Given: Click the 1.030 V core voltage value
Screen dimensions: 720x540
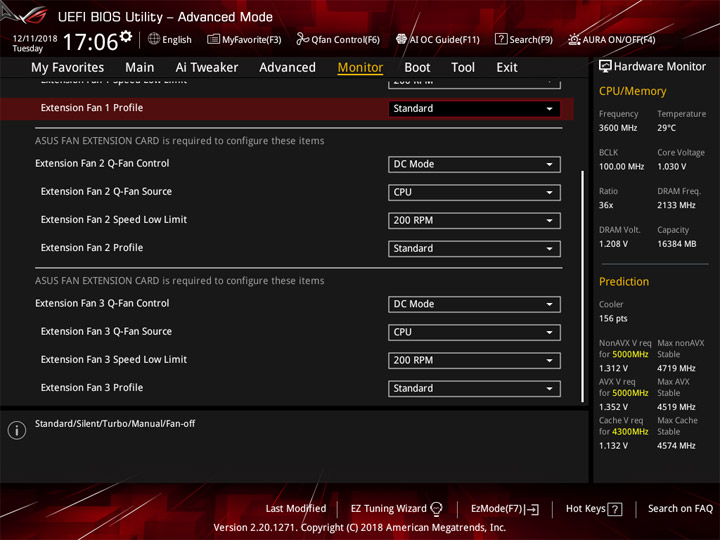Looking at the screenshot, I should click(672, 166).
